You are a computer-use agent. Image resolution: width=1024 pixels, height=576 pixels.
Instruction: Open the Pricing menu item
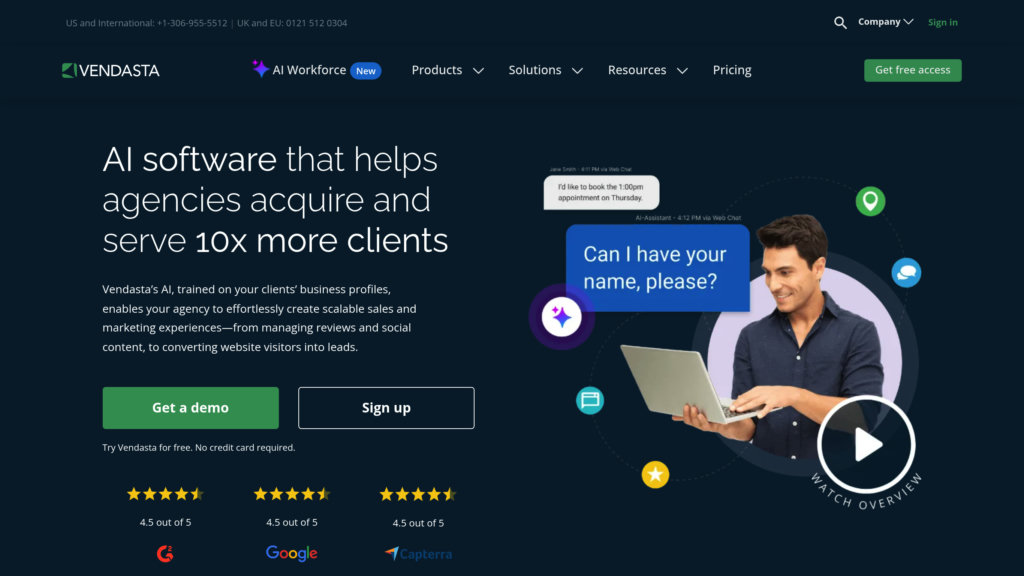pos(731,70)
